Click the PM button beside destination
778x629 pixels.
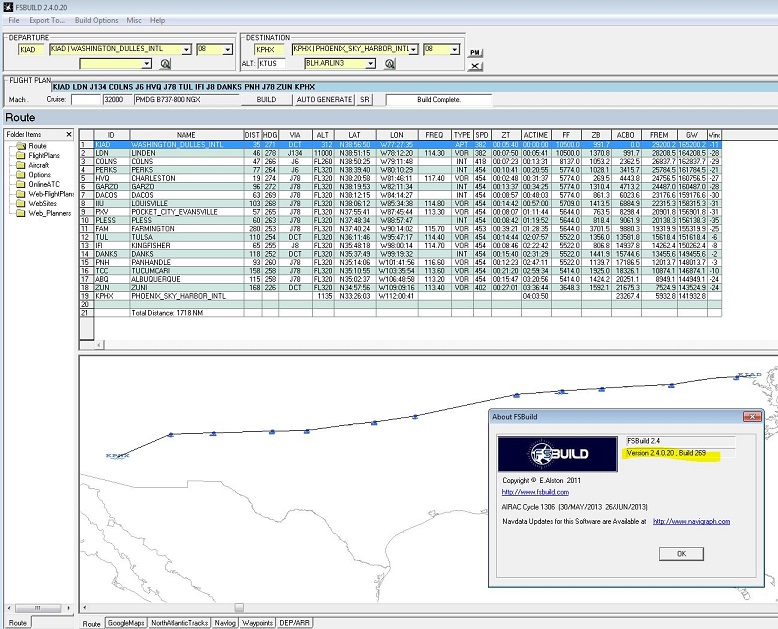point(475,52)
